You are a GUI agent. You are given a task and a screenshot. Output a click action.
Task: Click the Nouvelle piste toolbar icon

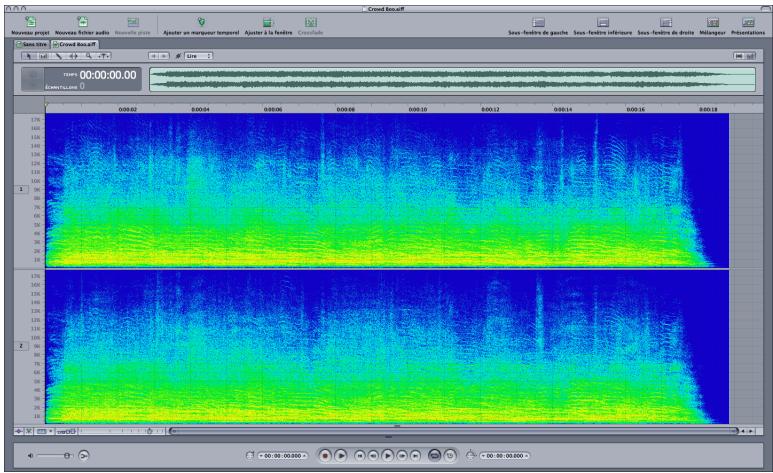(133, 22)
